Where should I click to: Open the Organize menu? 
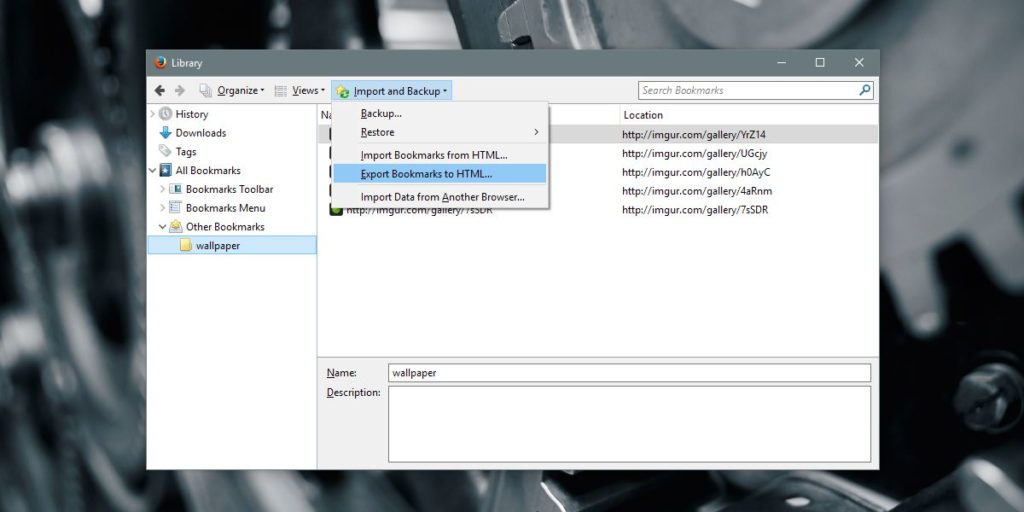click(x=232, y=91)
